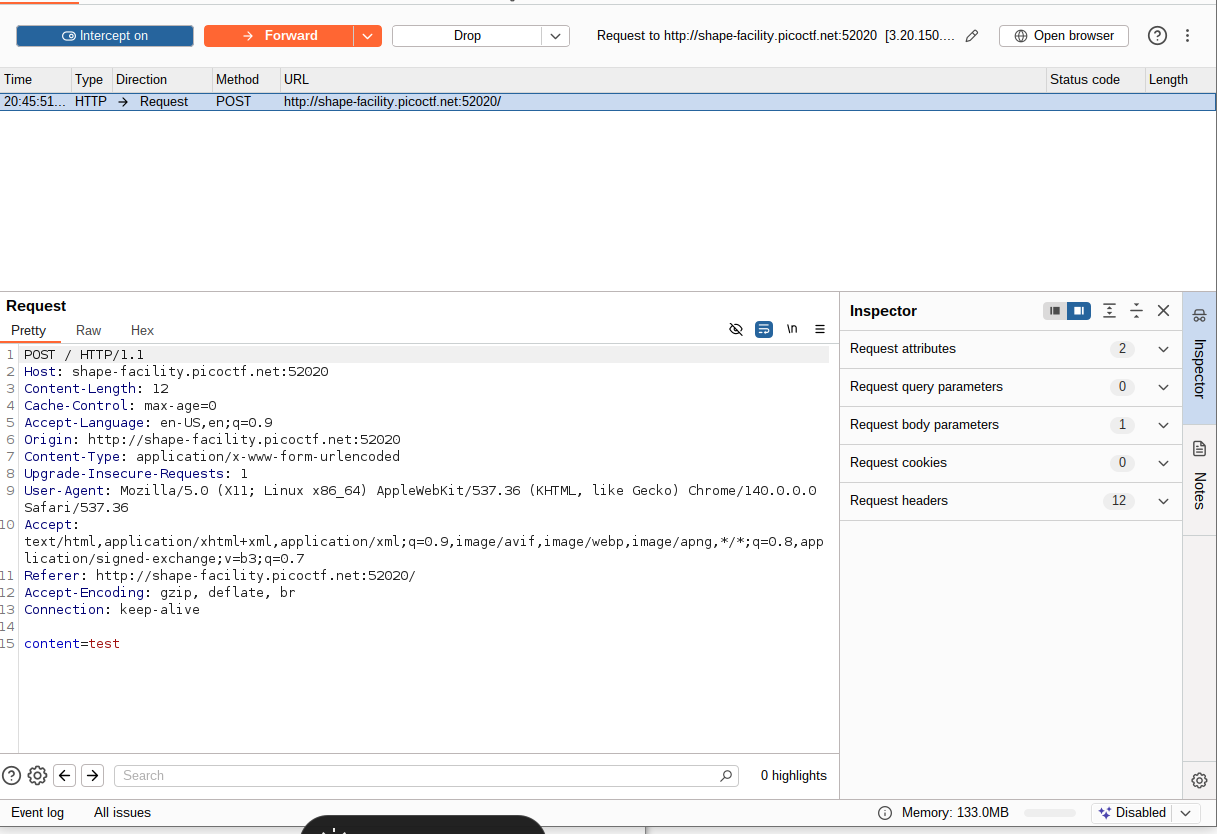
Task: Open the three-dot options menu
Action: coord(1187,36)
